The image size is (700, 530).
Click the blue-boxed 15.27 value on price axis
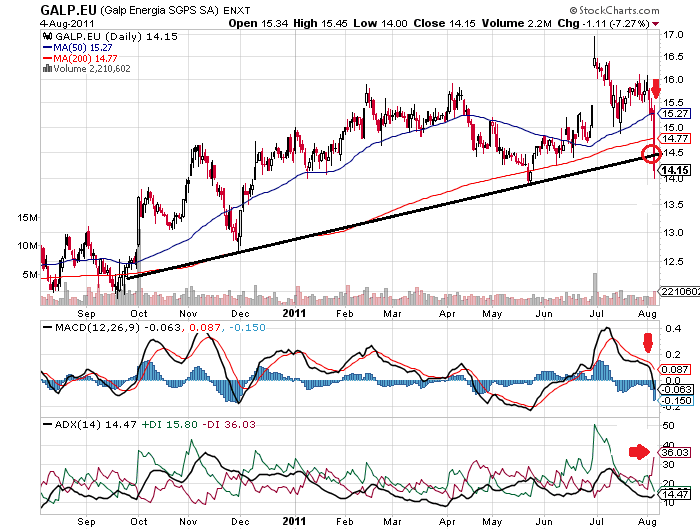click(x=675, y=113)
